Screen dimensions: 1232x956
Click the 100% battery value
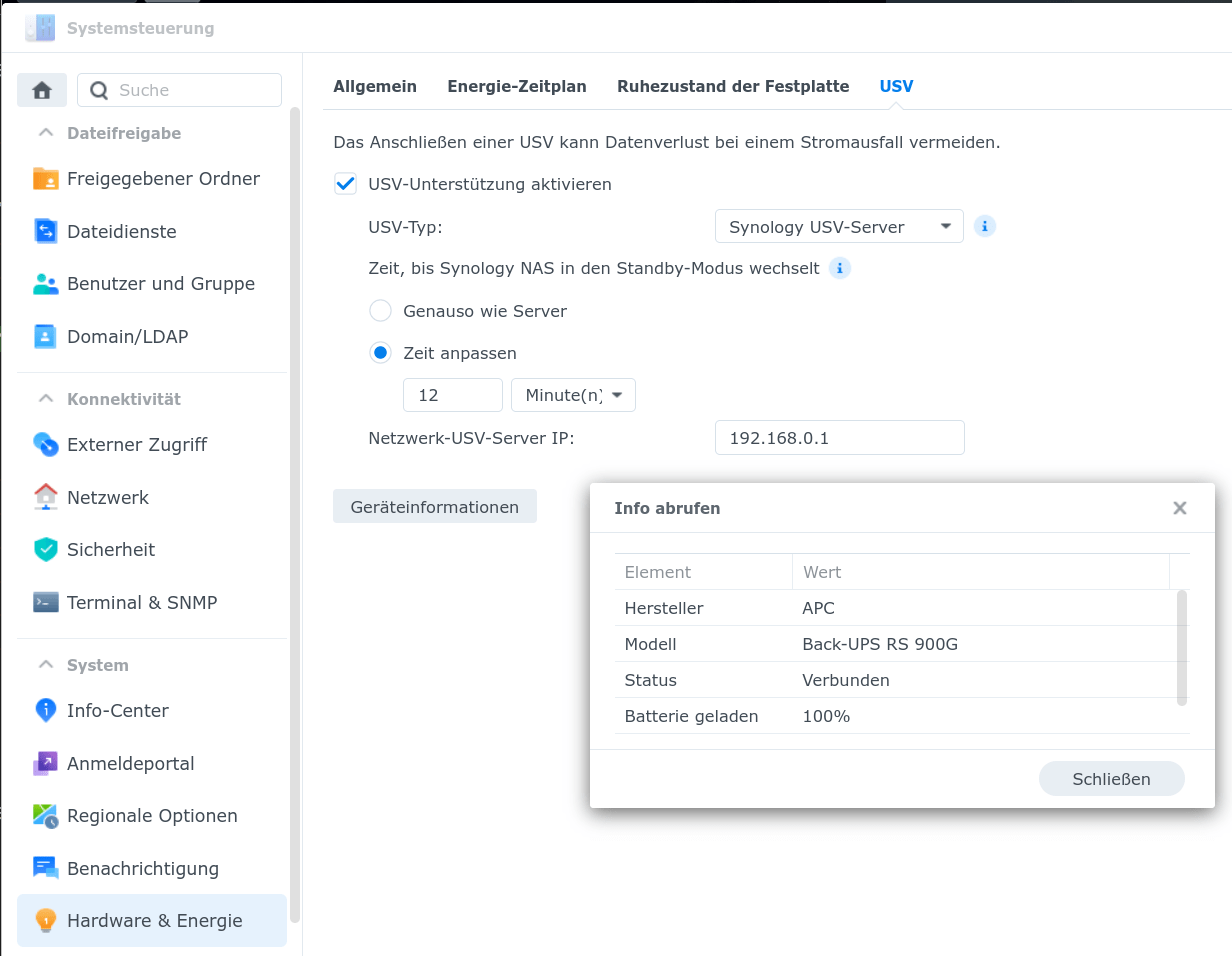pos(826,716)
